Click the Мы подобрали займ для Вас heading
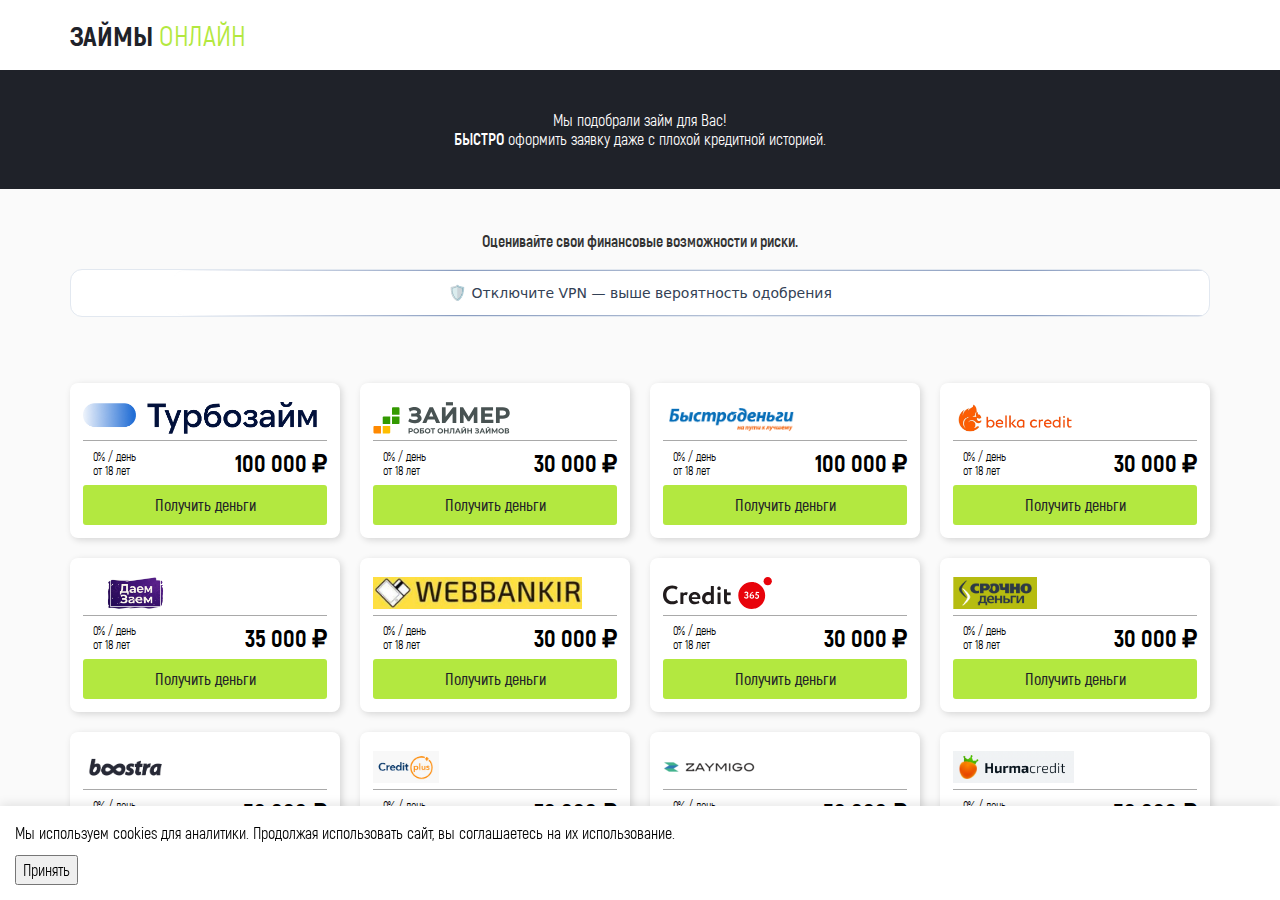 640,120
